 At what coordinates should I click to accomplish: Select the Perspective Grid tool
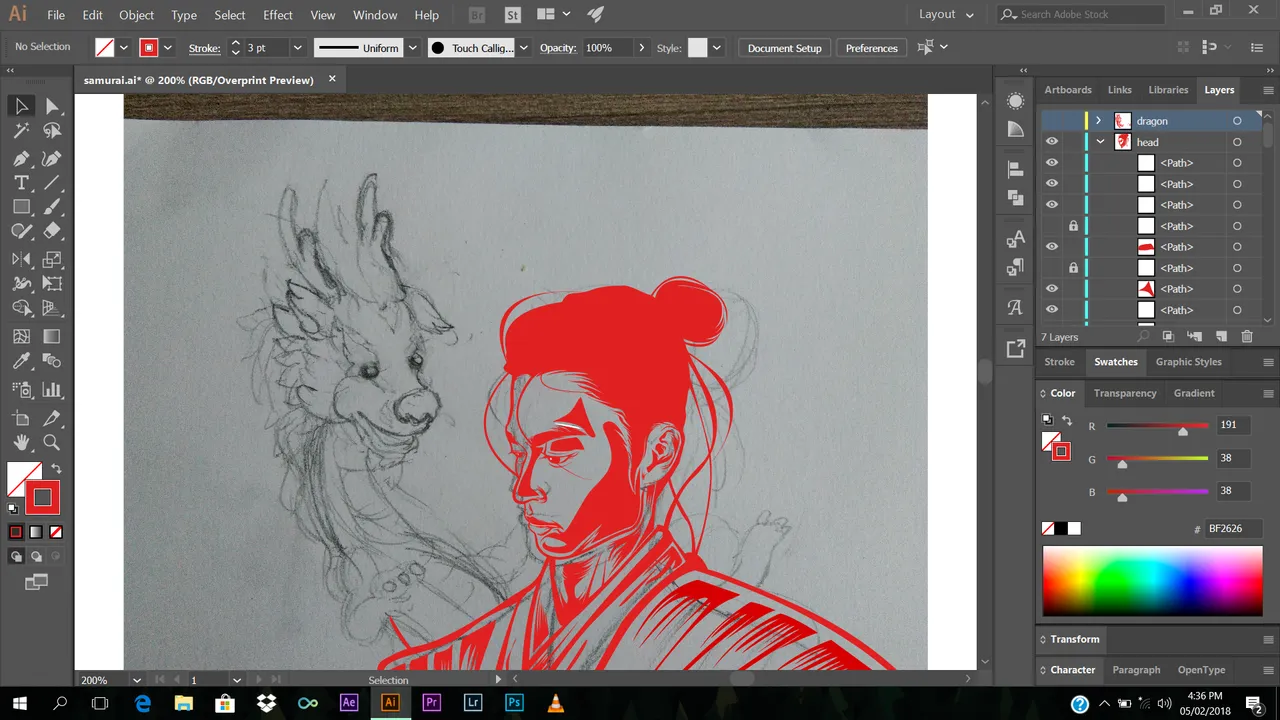pos(52,309)
